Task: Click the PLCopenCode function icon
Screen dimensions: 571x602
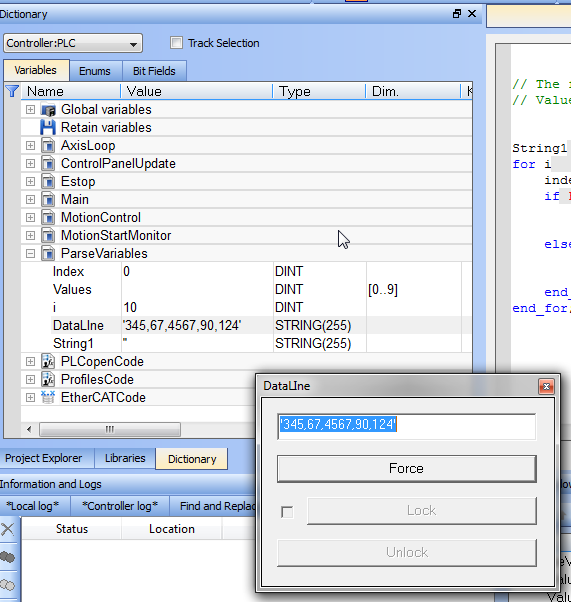Action: click(48, 361)
